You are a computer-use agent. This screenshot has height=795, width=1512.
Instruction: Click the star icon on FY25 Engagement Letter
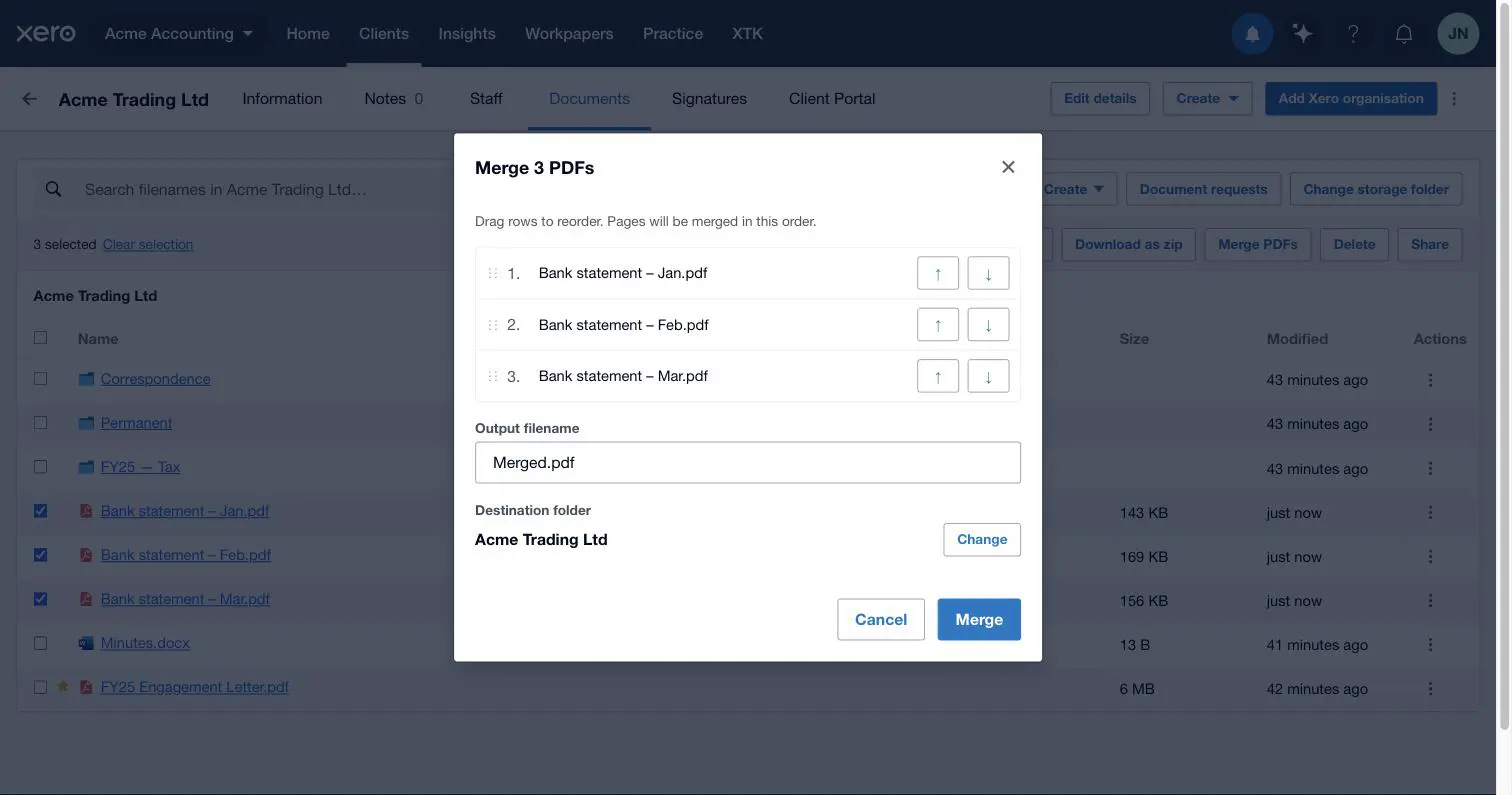[x=63, y=687]
